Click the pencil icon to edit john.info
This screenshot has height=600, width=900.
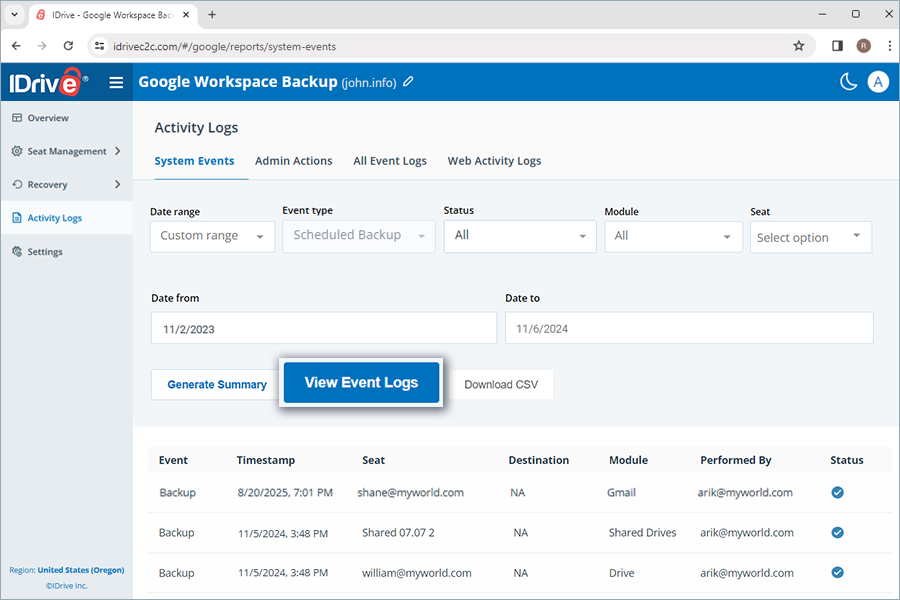[407, 82]
